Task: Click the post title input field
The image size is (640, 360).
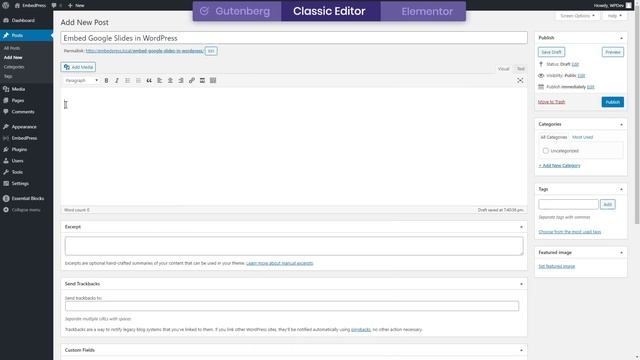Action: [294, 38]
